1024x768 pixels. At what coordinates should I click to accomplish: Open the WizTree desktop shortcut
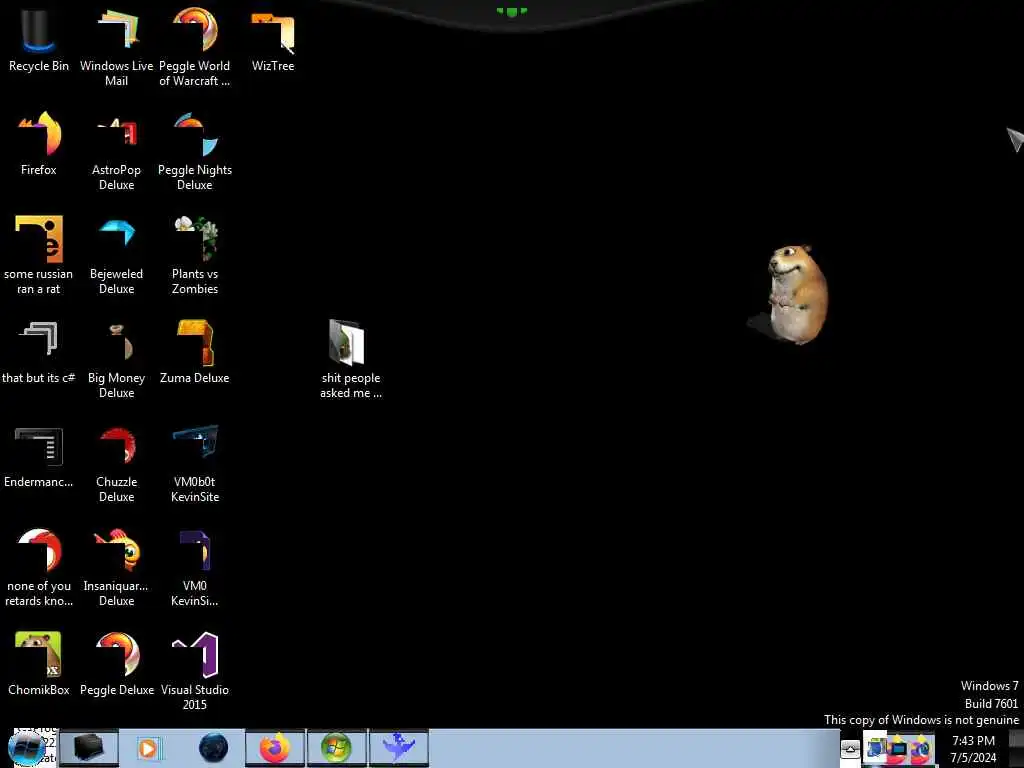[273, 39]
